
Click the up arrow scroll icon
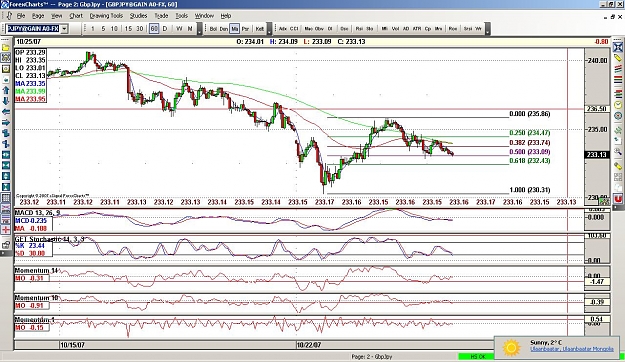(6, 90)
